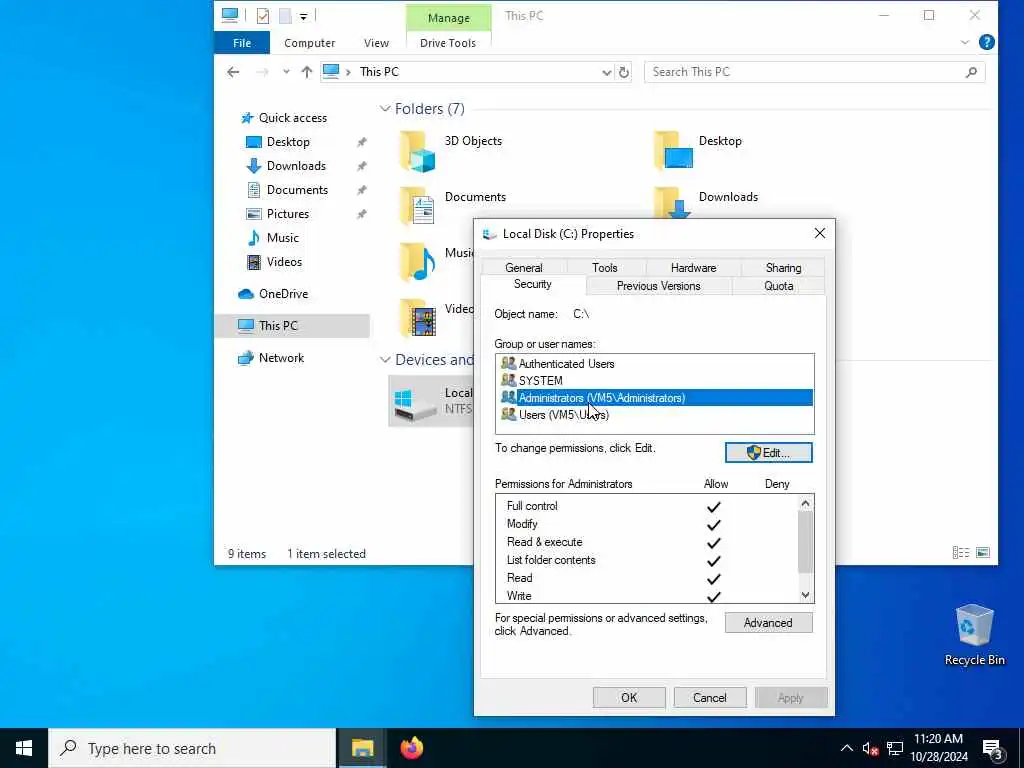Open the address bar history dropdown
This screenshot has width=1024, height=768.
[606, 72]
